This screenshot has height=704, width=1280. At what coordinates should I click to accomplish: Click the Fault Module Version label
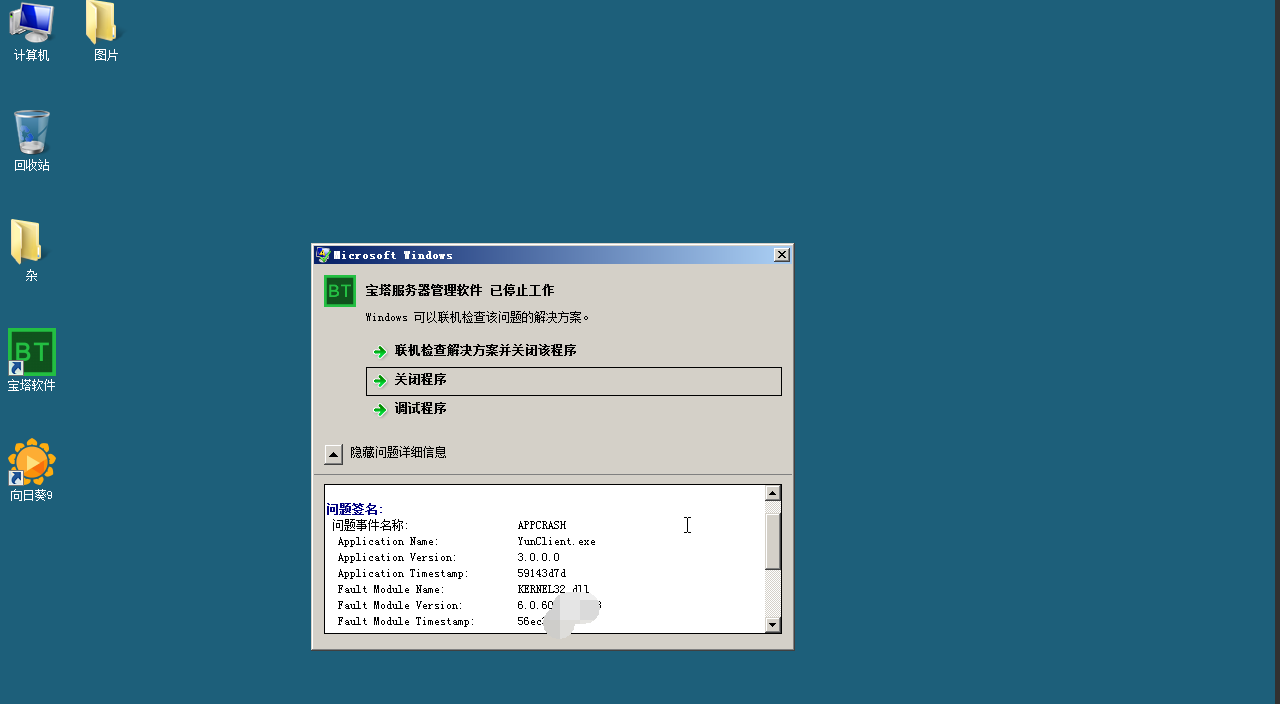click(x=400, y=606)
